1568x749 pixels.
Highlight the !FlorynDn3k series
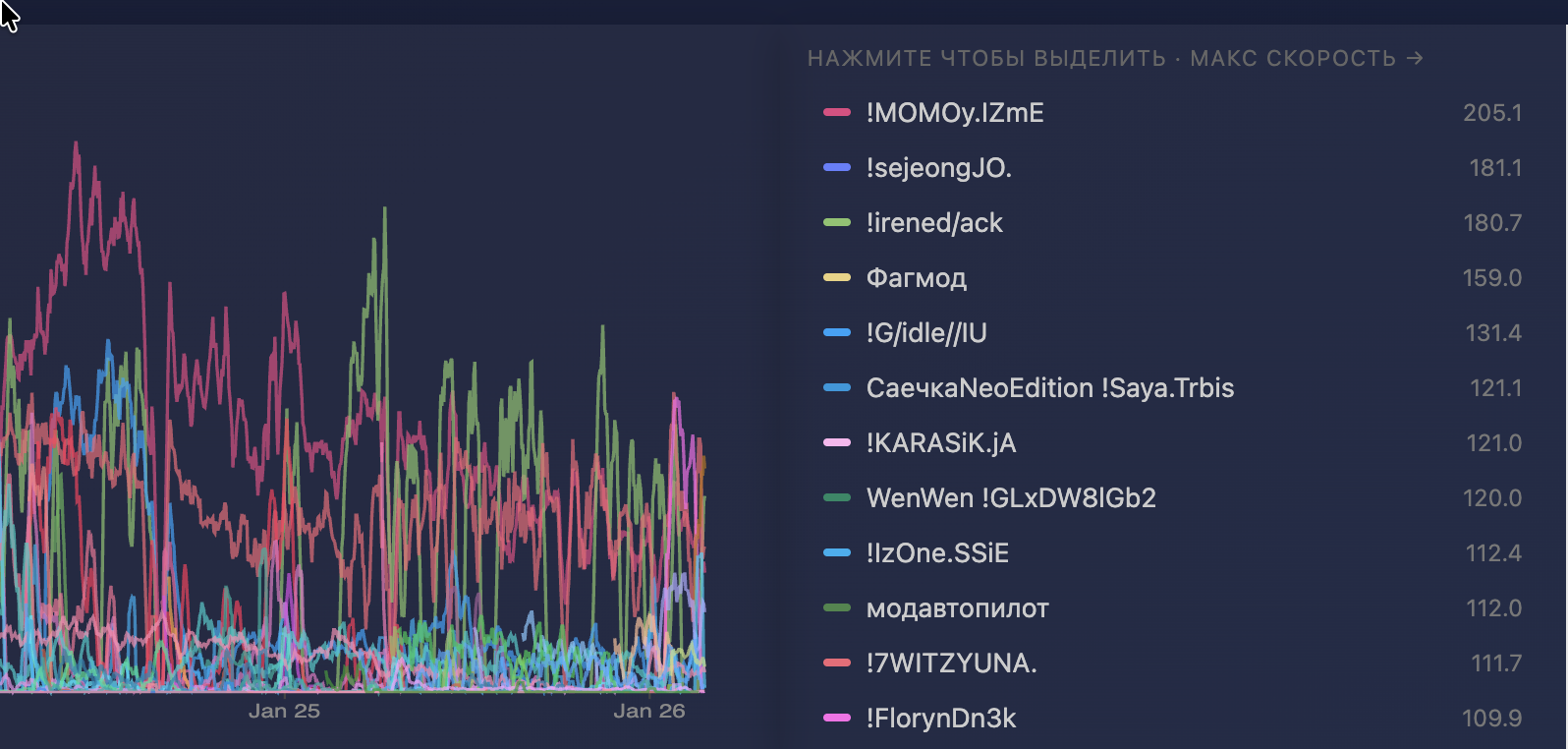click(940, 719)
